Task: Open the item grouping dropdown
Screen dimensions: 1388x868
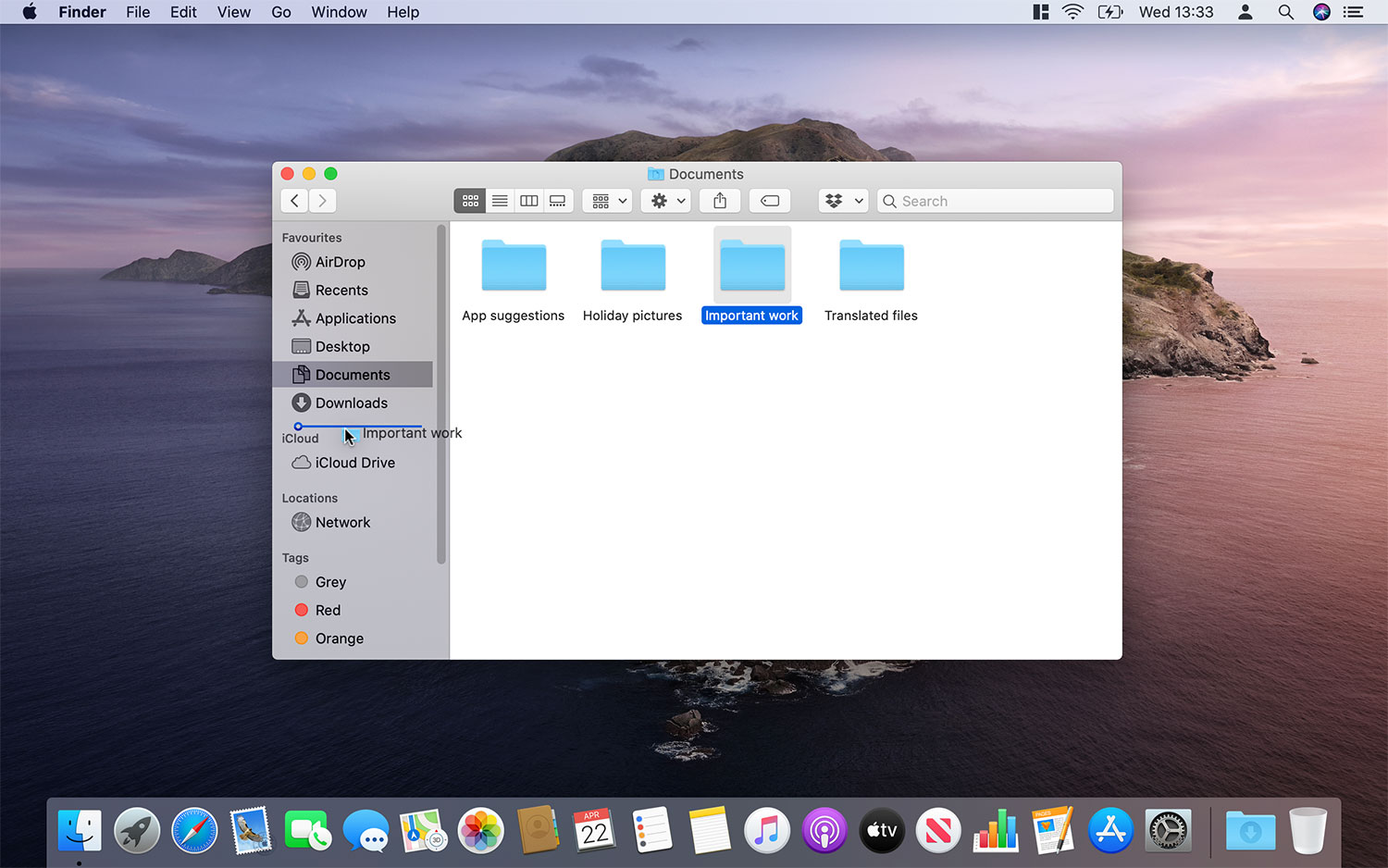Action: 606,200
